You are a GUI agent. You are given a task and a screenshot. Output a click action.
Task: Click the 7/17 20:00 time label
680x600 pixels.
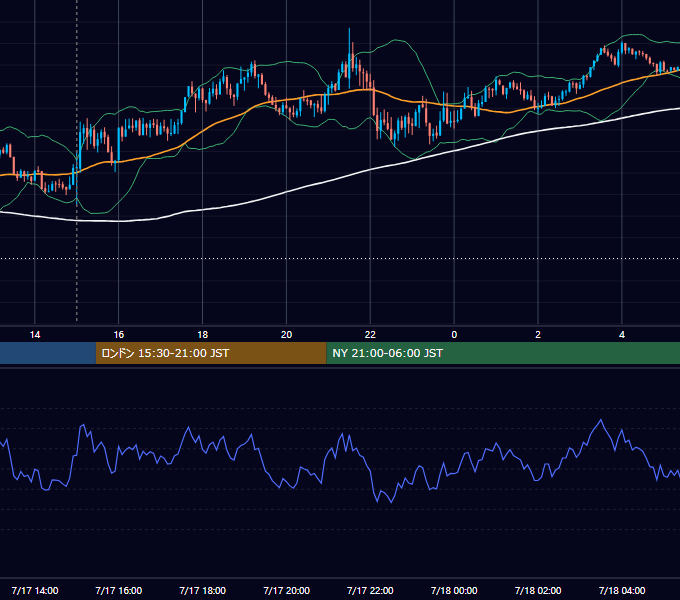coord(286,590)
